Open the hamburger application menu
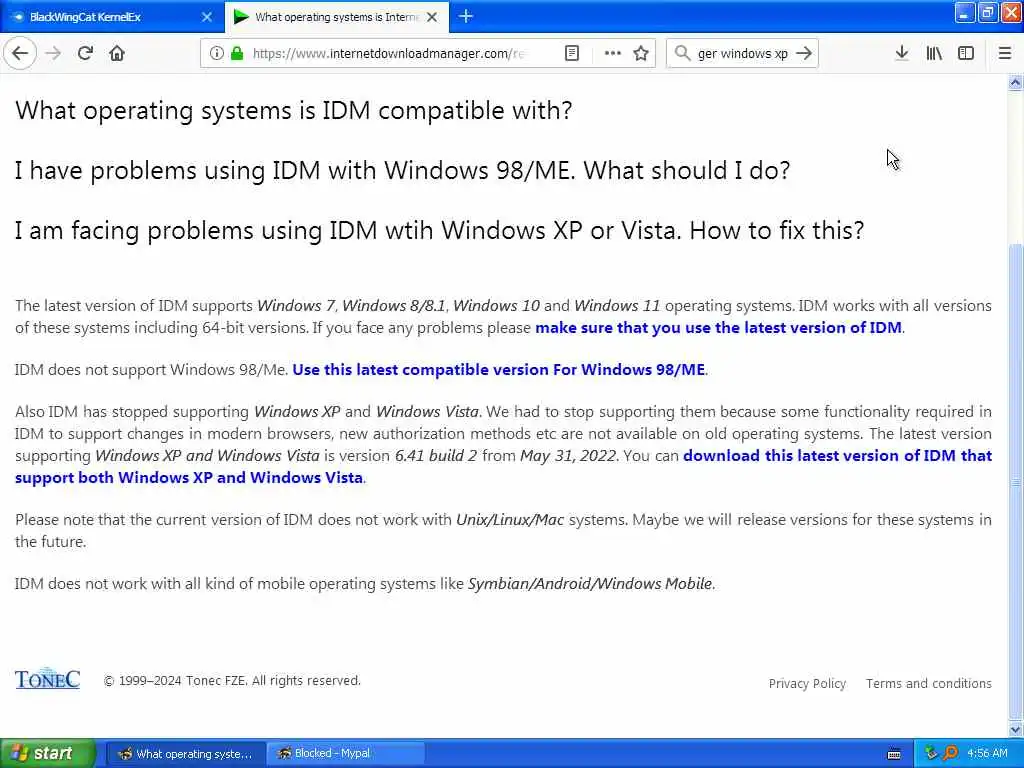1024x768 pixels. point(1005,54)
